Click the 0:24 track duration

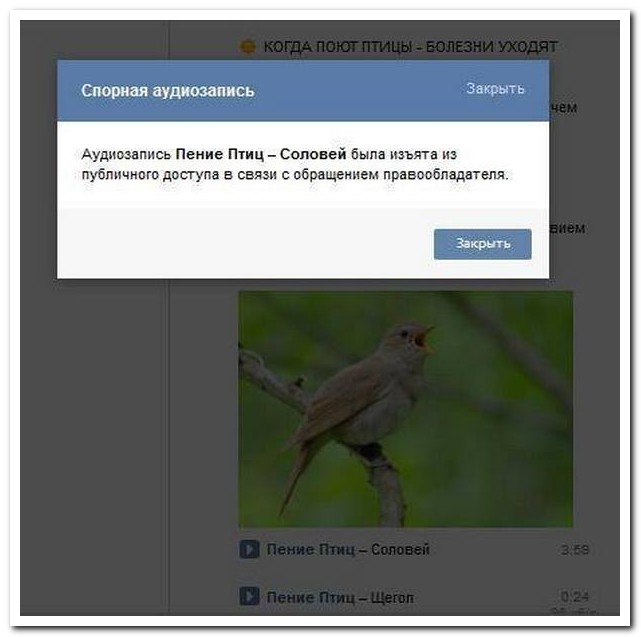point(575,597)
